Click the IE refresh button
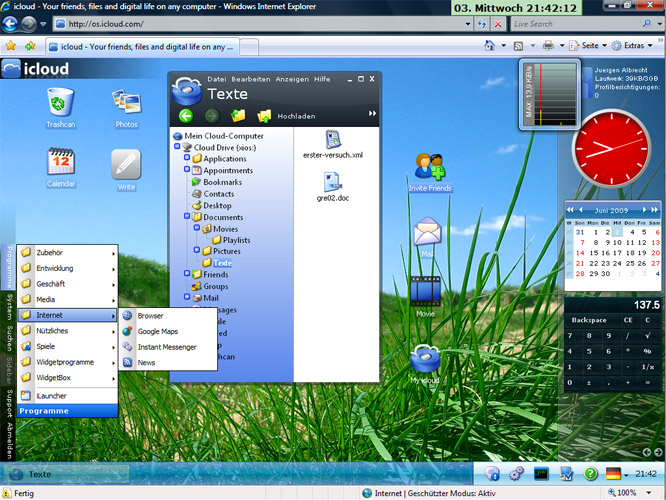666x500 pixels. pyautogui.click(x=481, y=24)
